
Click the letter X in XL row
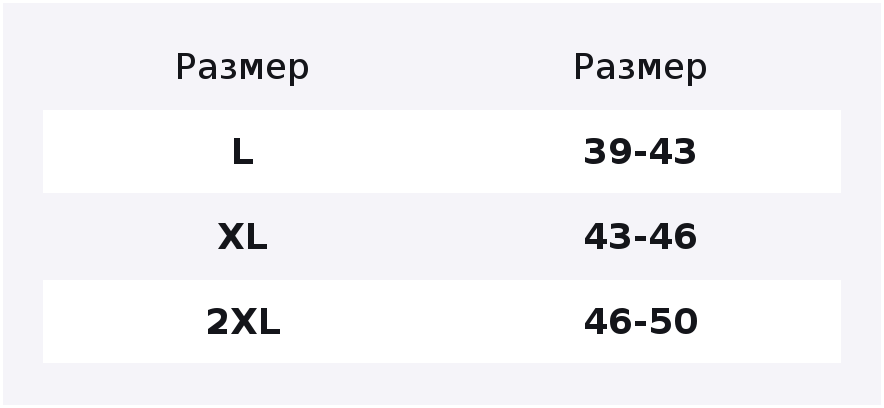(231, 237)
